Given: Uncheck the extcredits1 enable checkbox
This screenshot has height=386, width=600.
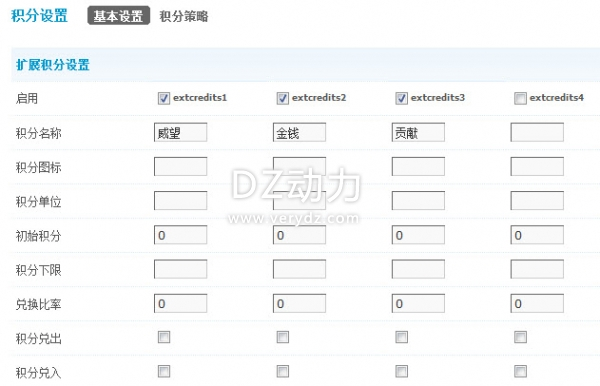Looking at the screenshot, I should click(x=164, y=98).
